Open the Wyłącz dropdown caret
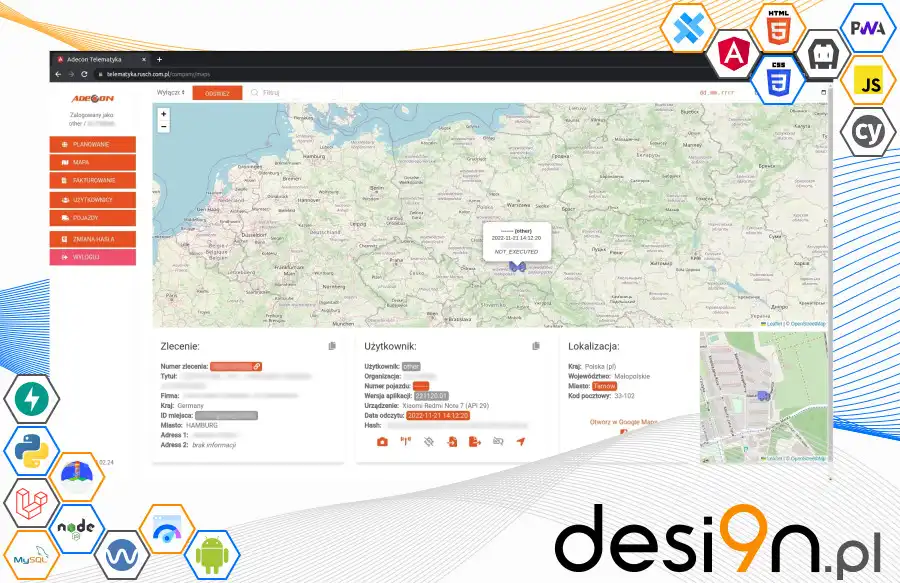900x583 pixels. 184,92
